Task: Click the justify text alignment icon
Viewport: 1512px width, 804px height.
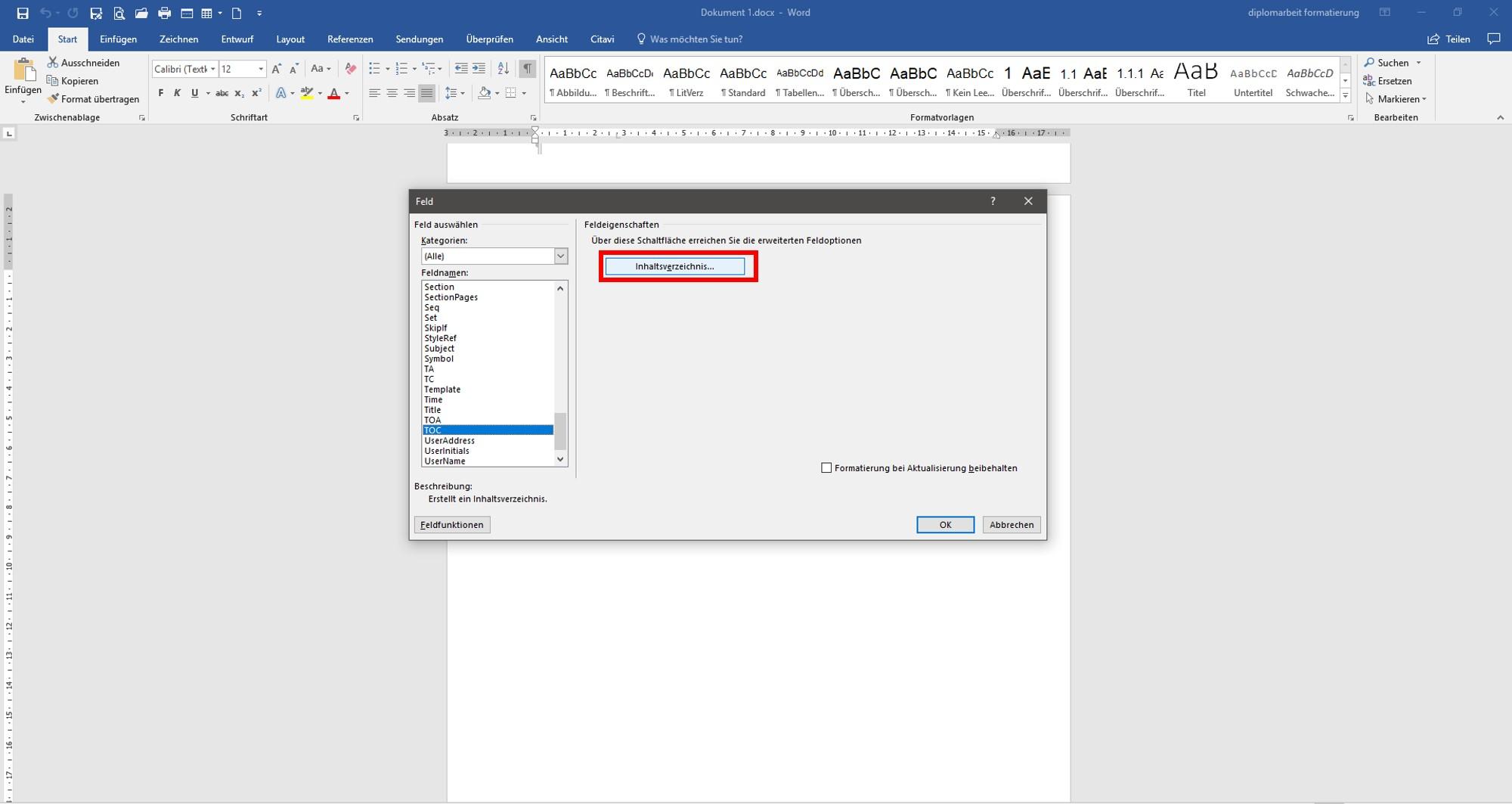Action: (427, 93)
